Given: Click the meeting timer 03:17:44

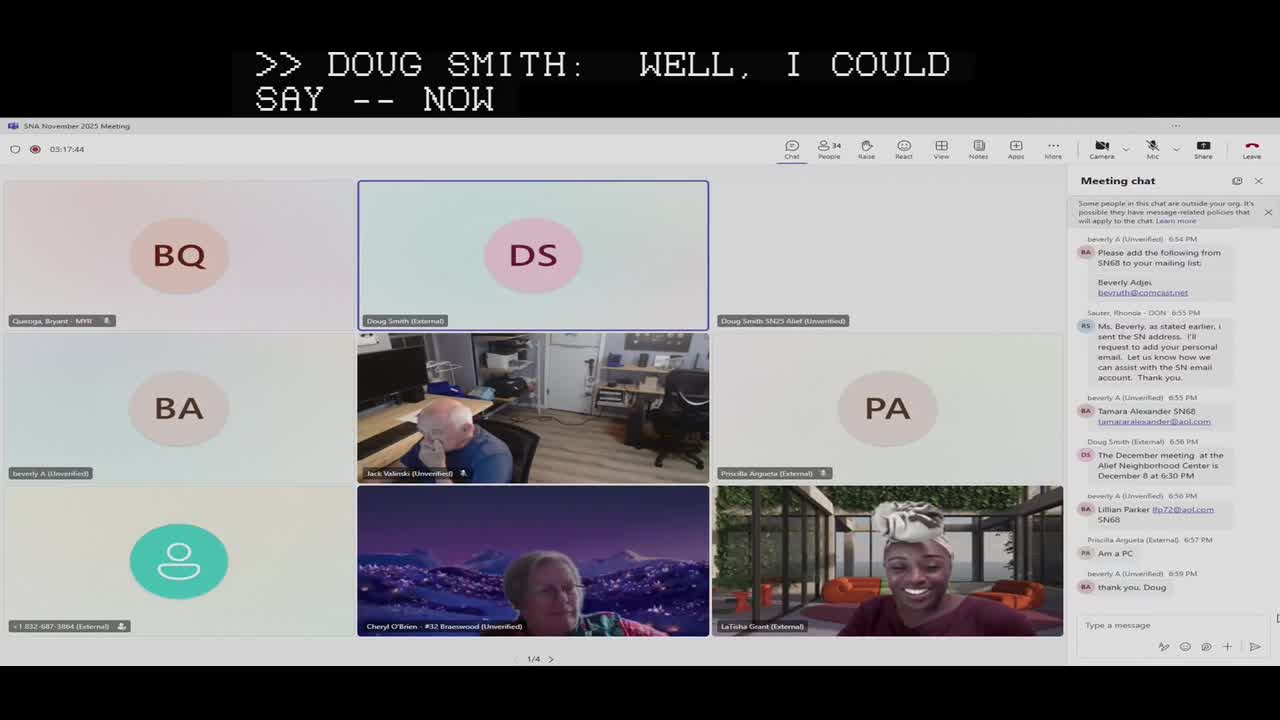Looking at the screenshot, I should (x=67, y=149).
